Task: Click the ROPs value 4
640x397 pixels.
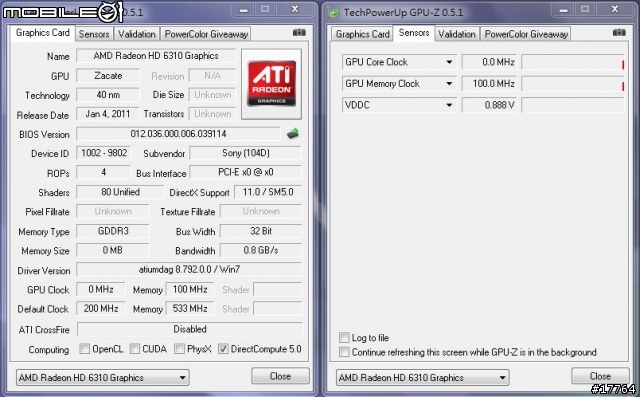Action: [104, 172]
